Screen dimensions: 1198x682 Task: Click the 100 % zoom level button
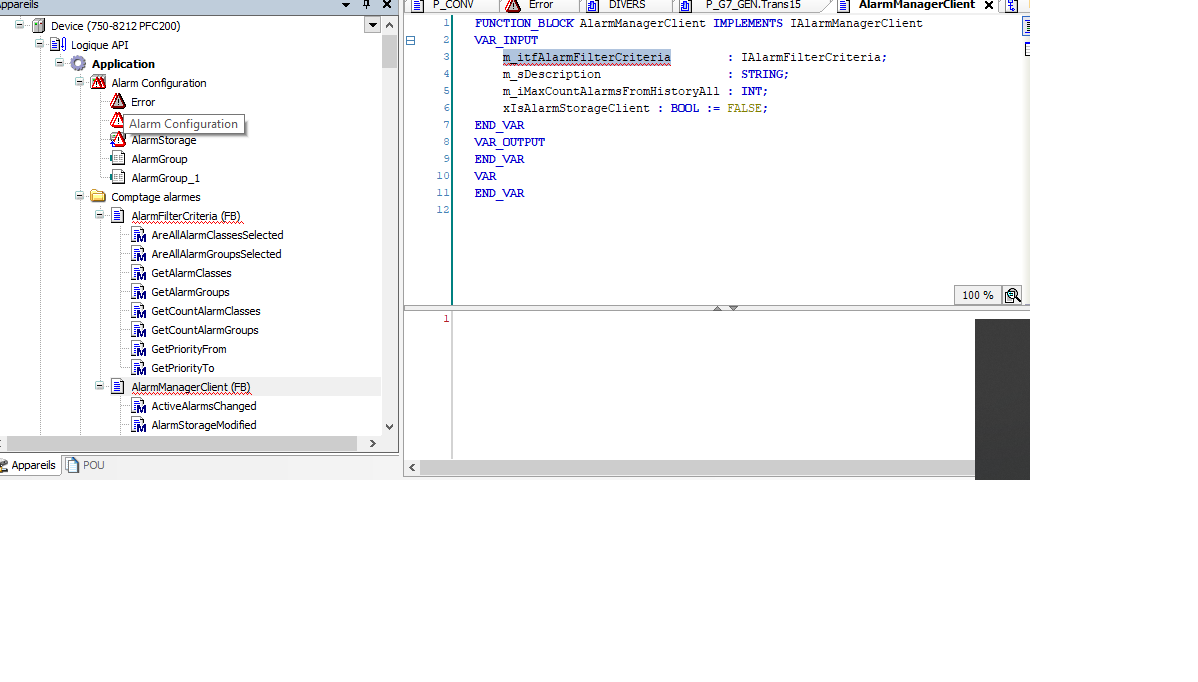(977, 295)
